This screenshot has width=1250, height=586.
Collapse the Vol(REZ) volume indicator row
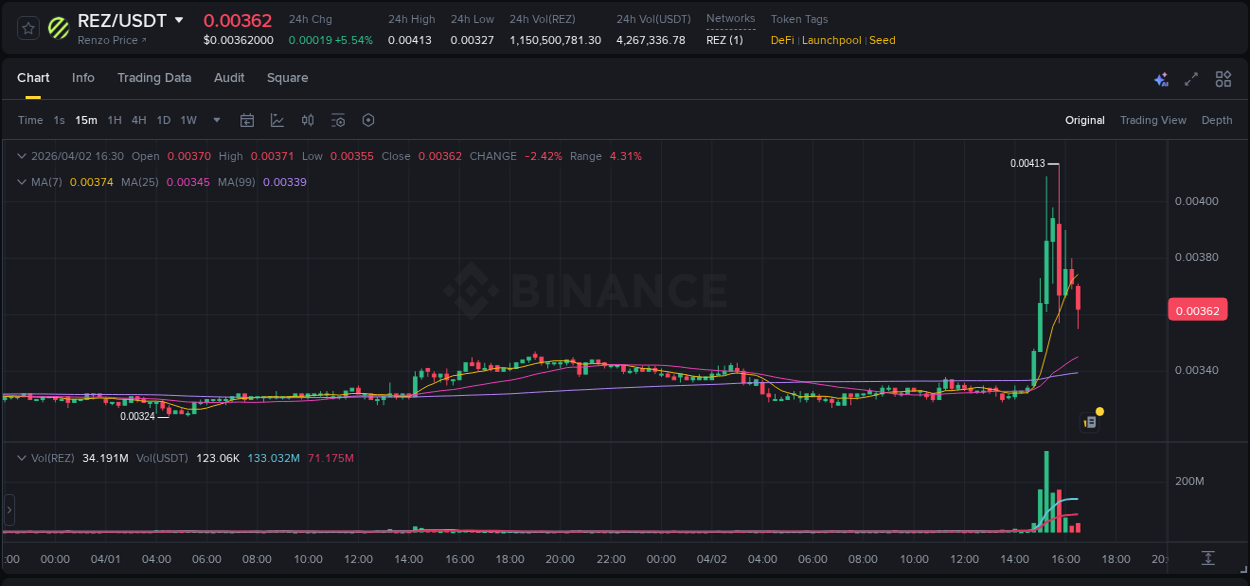click(x=22, y=458)
